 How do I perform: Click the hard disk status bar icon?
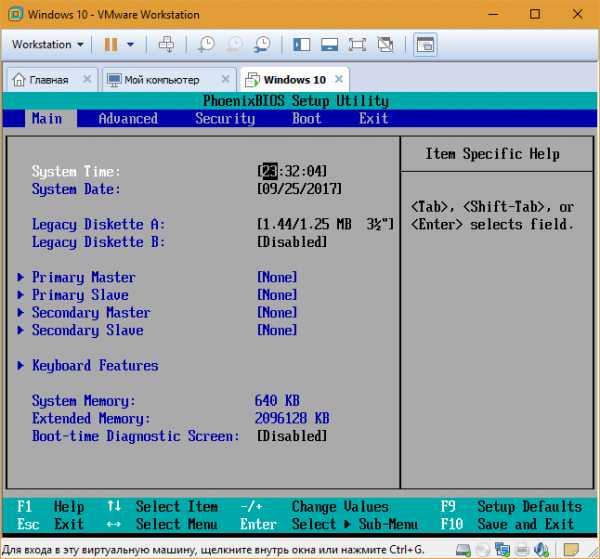[463, 550]
